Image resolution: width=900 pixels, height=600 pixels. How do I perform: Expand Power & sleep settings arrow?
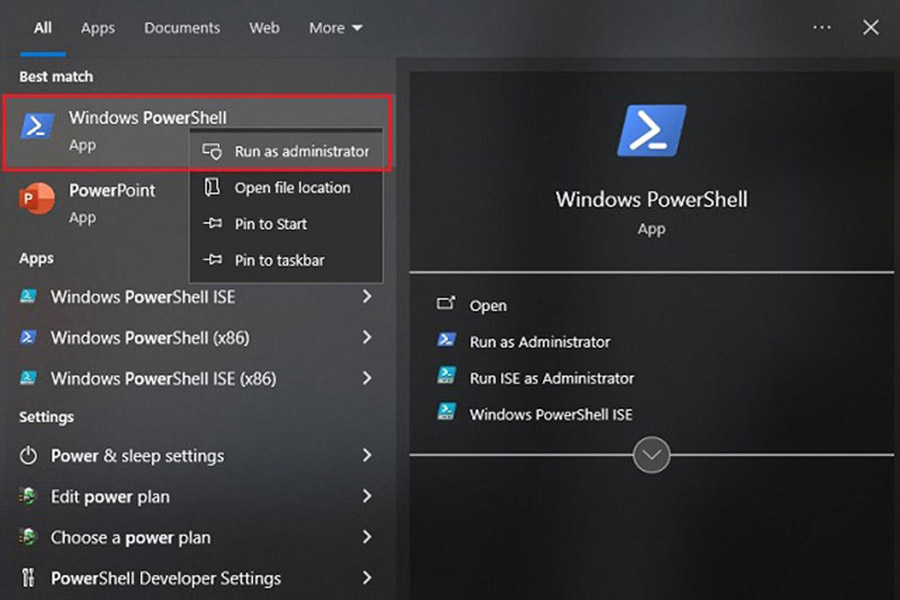click(367, 455)
